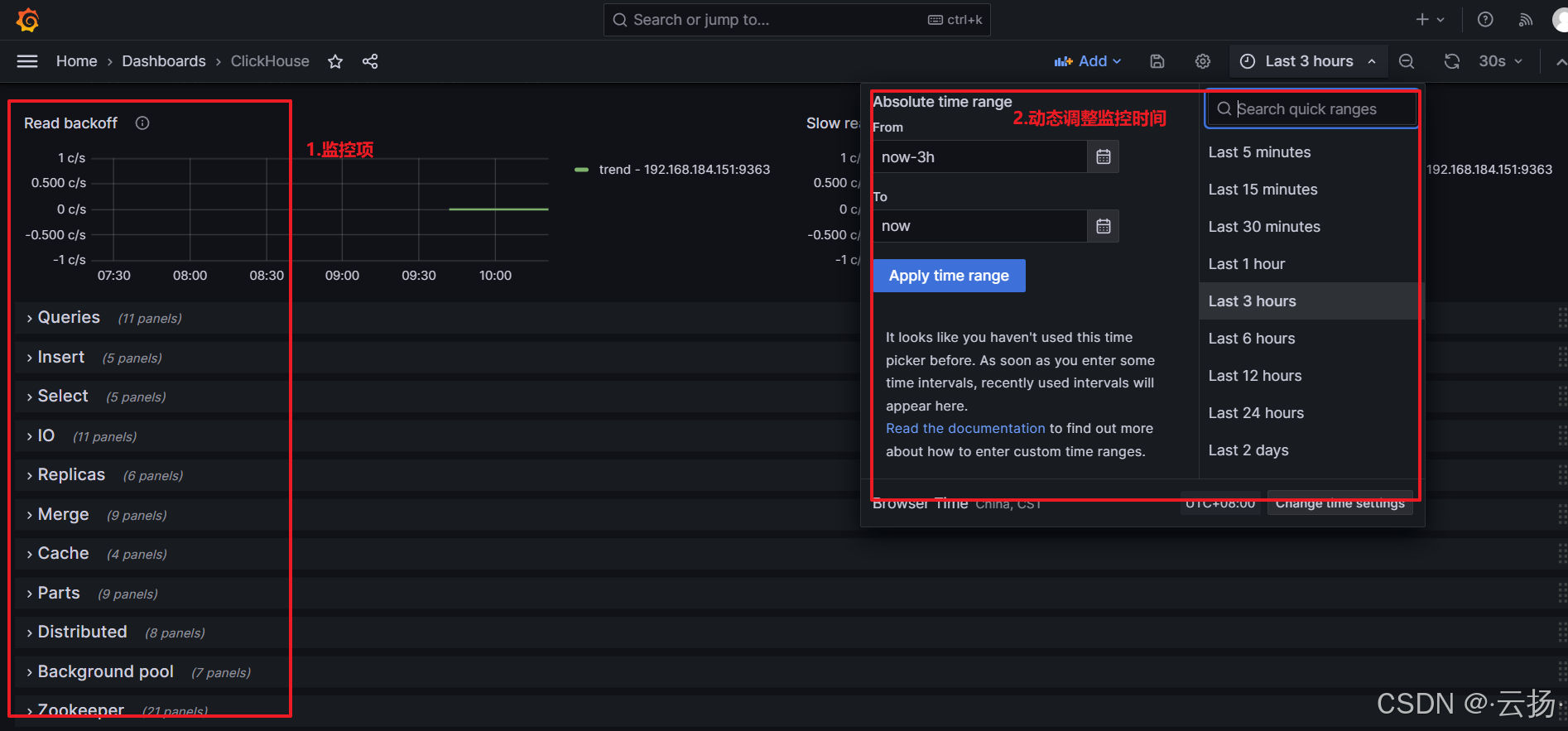Open the Grafana logo home
Screen dimensions: 1568x731
[27, 20]
